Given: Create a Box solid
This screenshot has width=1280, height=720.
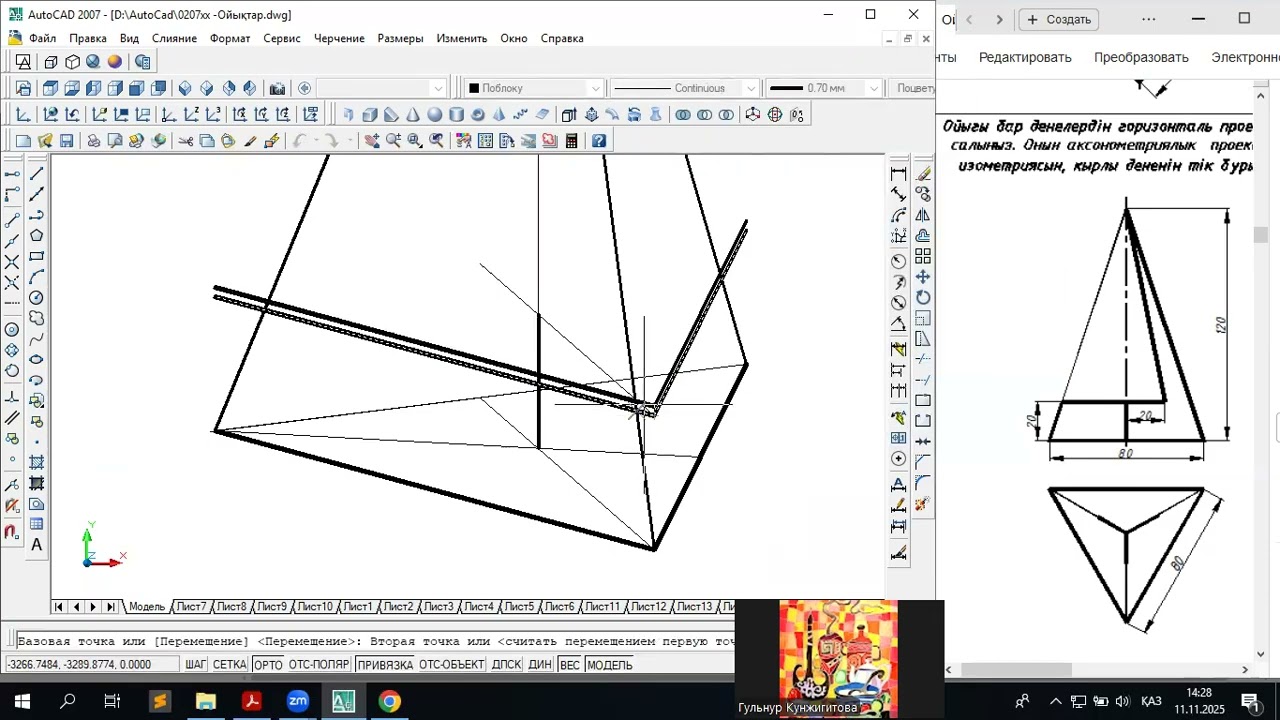Looking at the screenshot, I should (369, 114).
